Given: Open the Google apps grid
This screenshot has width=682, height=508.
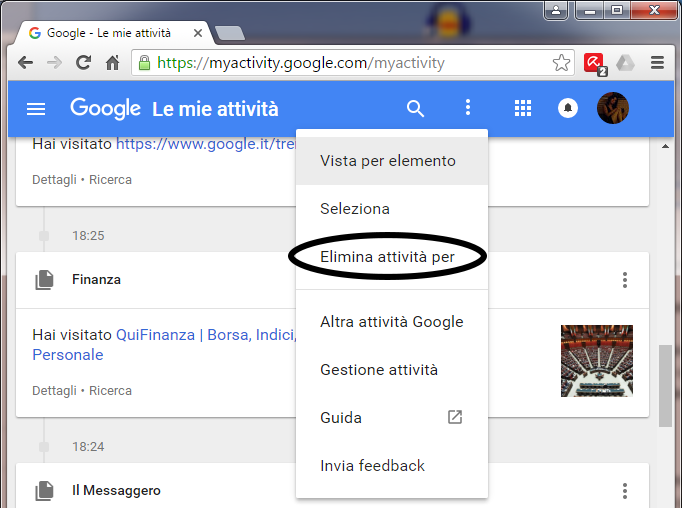Looking at the screenshot, I should click(x=523, y=108).
